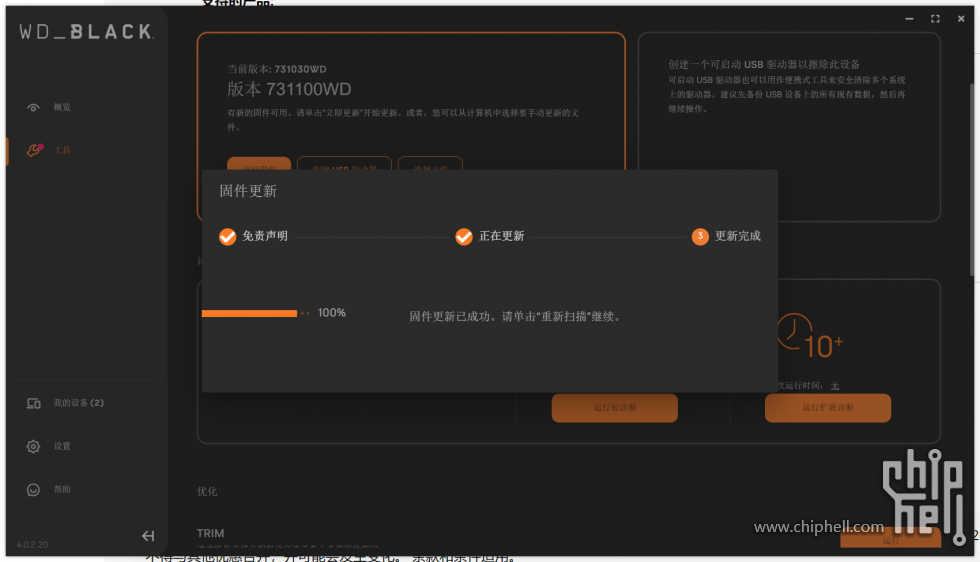The image size is (980, 562).
Task: Open 我的设备 (2) devices icon
Action: (x=34, y=403)
